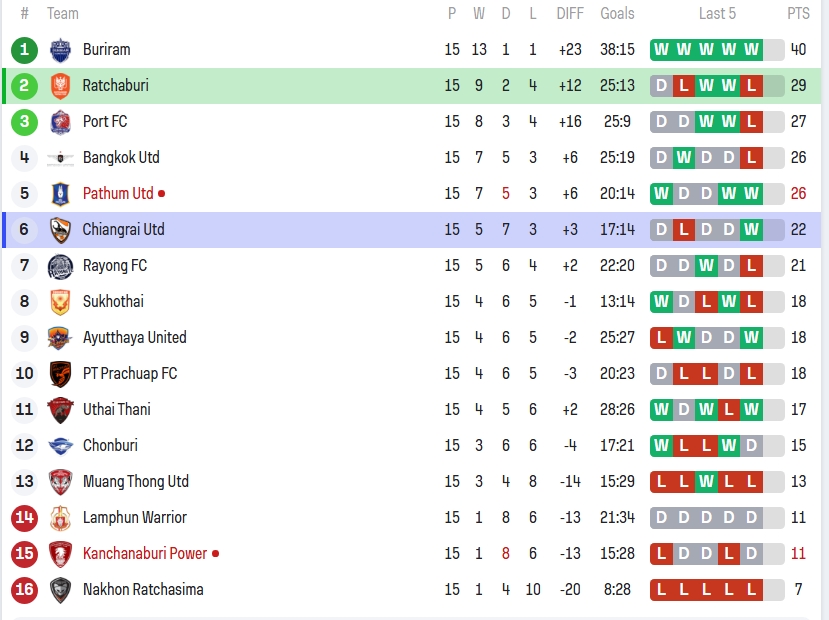Click Buriram's most recent win badge

click(x=751, y=50)
